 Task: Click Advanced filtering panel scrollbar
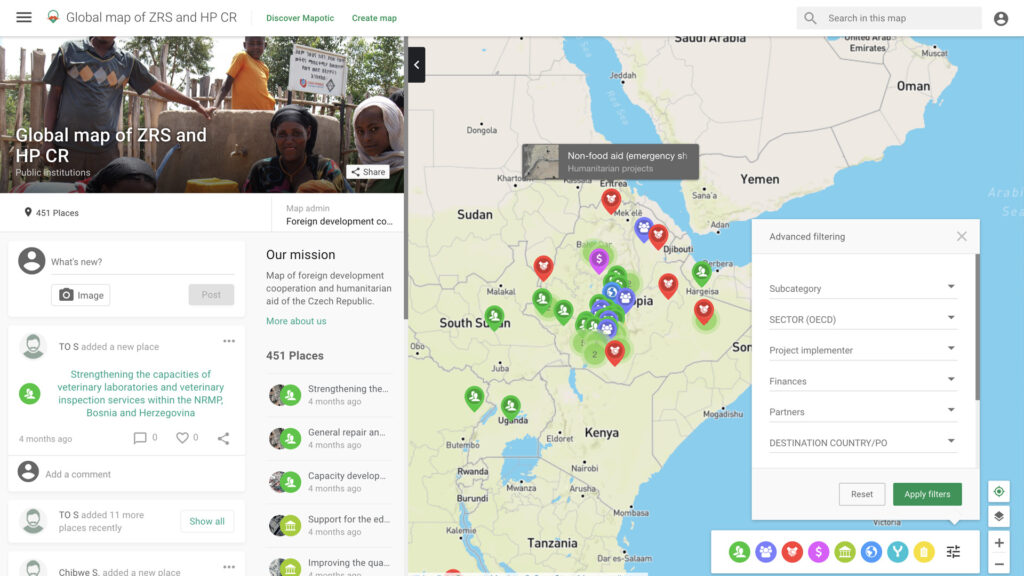tap(977, 327)
